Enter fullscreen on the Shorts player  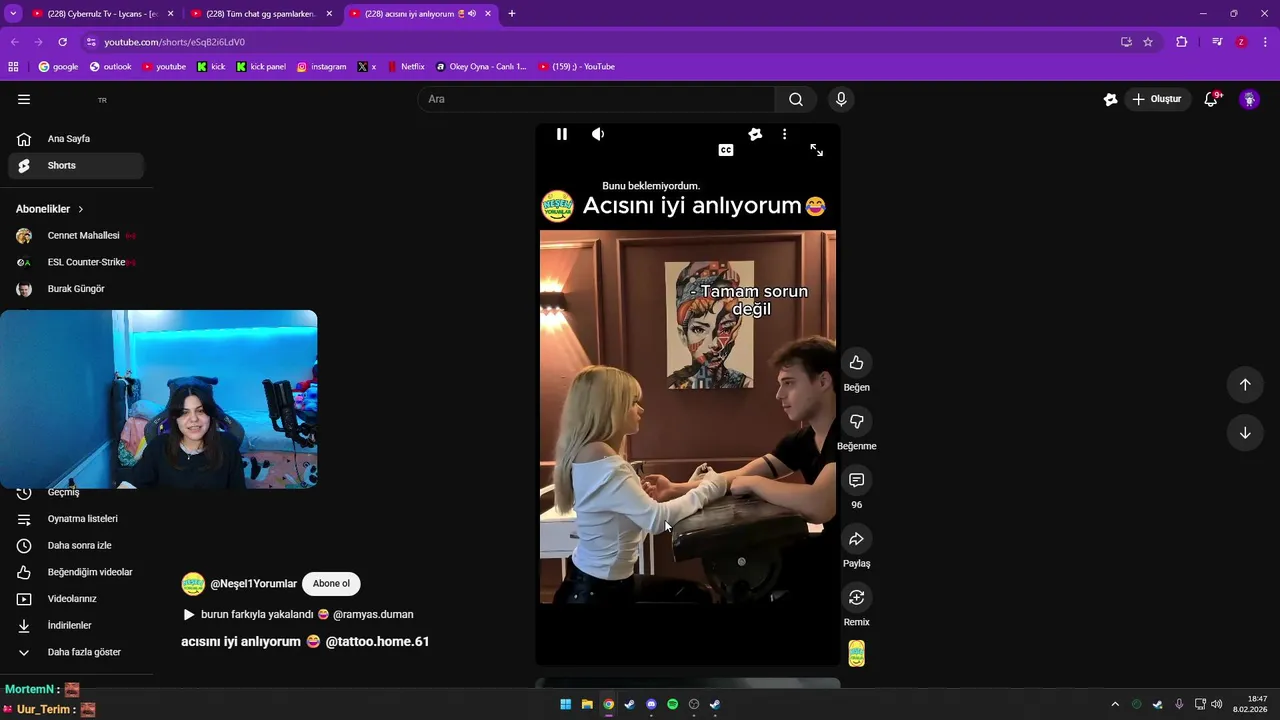coord(816,150)
